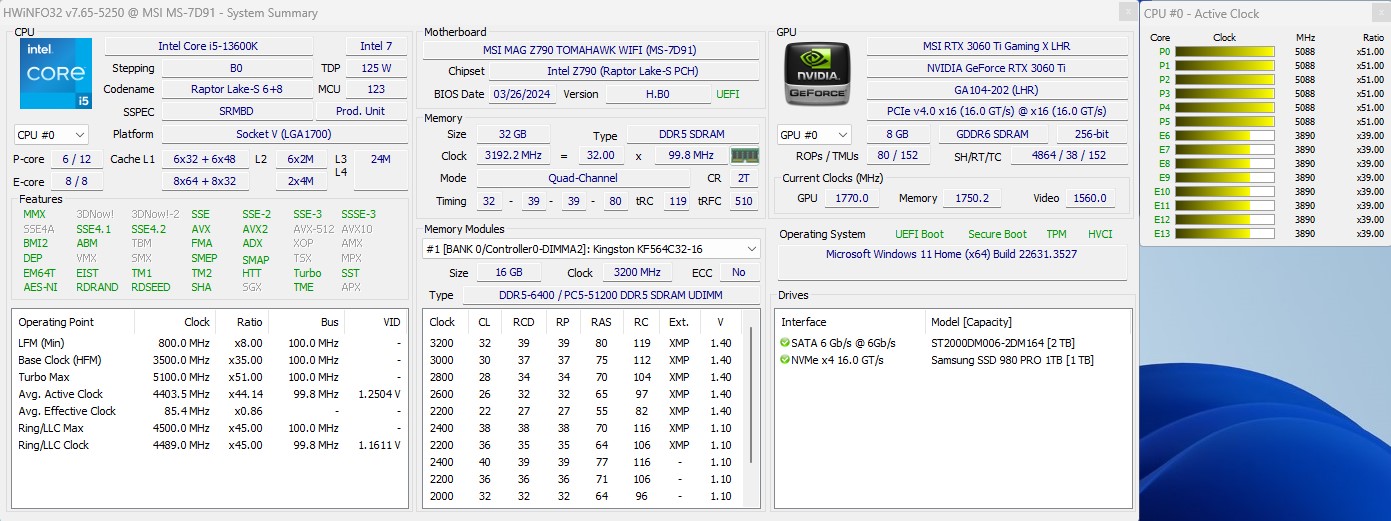The image size is (1391, 521).
Task: Open the CPU #0 selector dropdown
Action: pyautogui.click(x=51, y=134)
